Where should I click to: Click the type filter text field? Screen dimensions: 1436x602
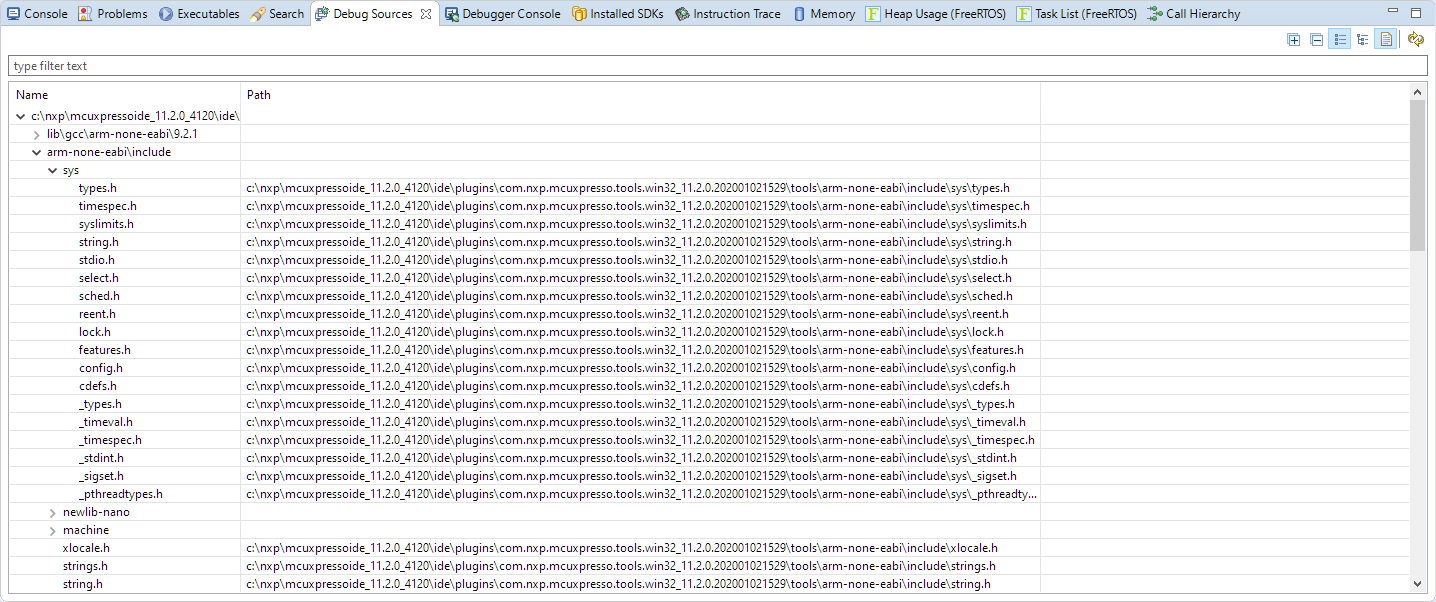(716, 66)
